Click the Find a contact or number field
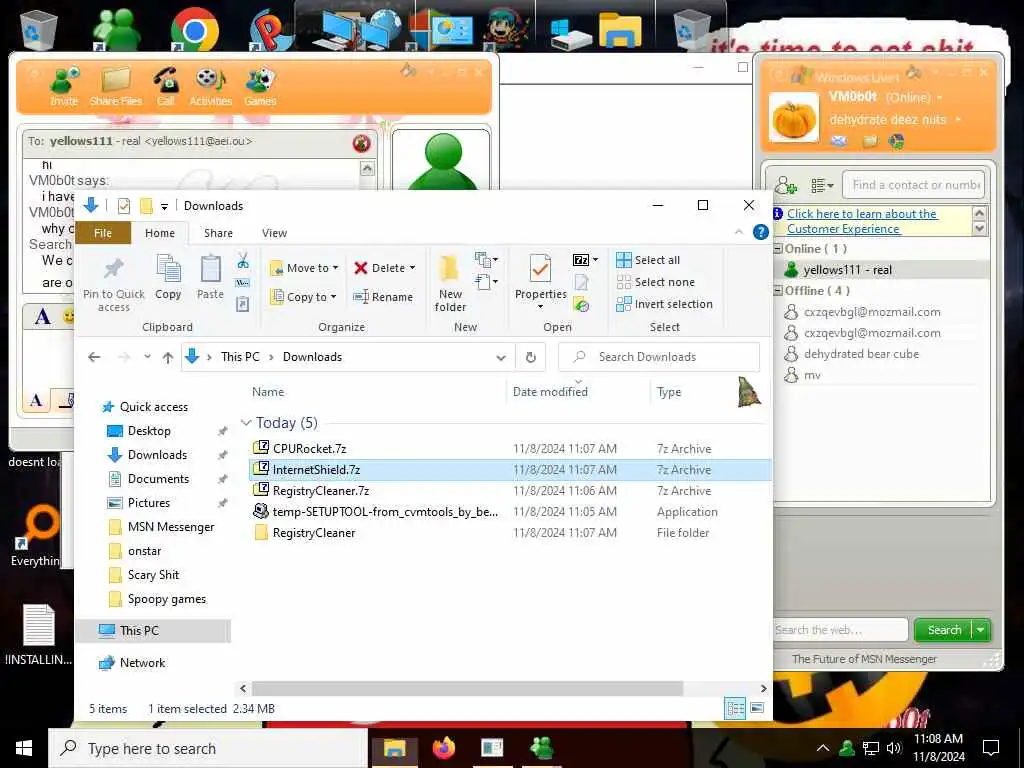Viewport: 1024px width, 768px height. (x=914, y=185)
